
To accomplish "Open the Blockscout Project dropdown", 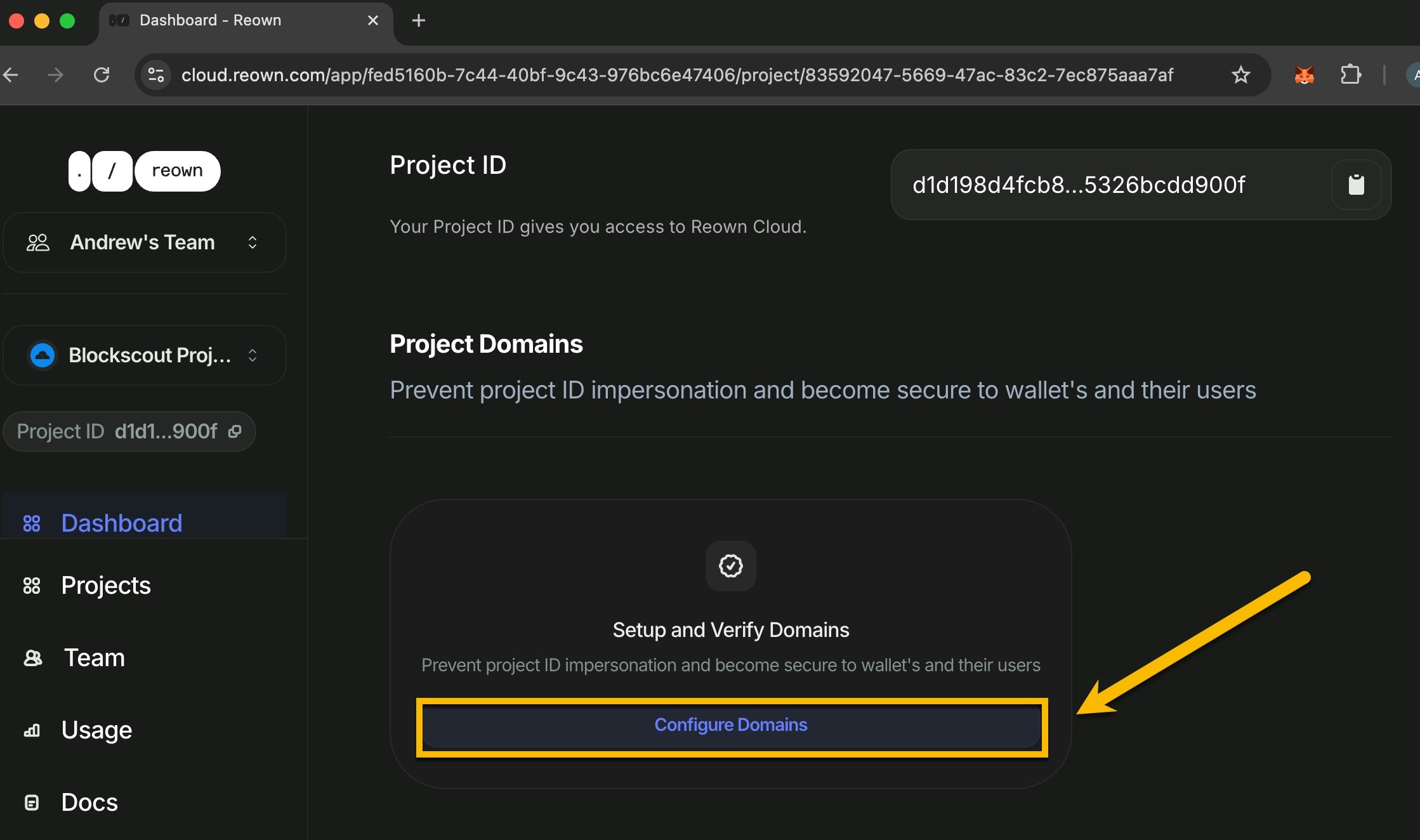I will 145,355.
